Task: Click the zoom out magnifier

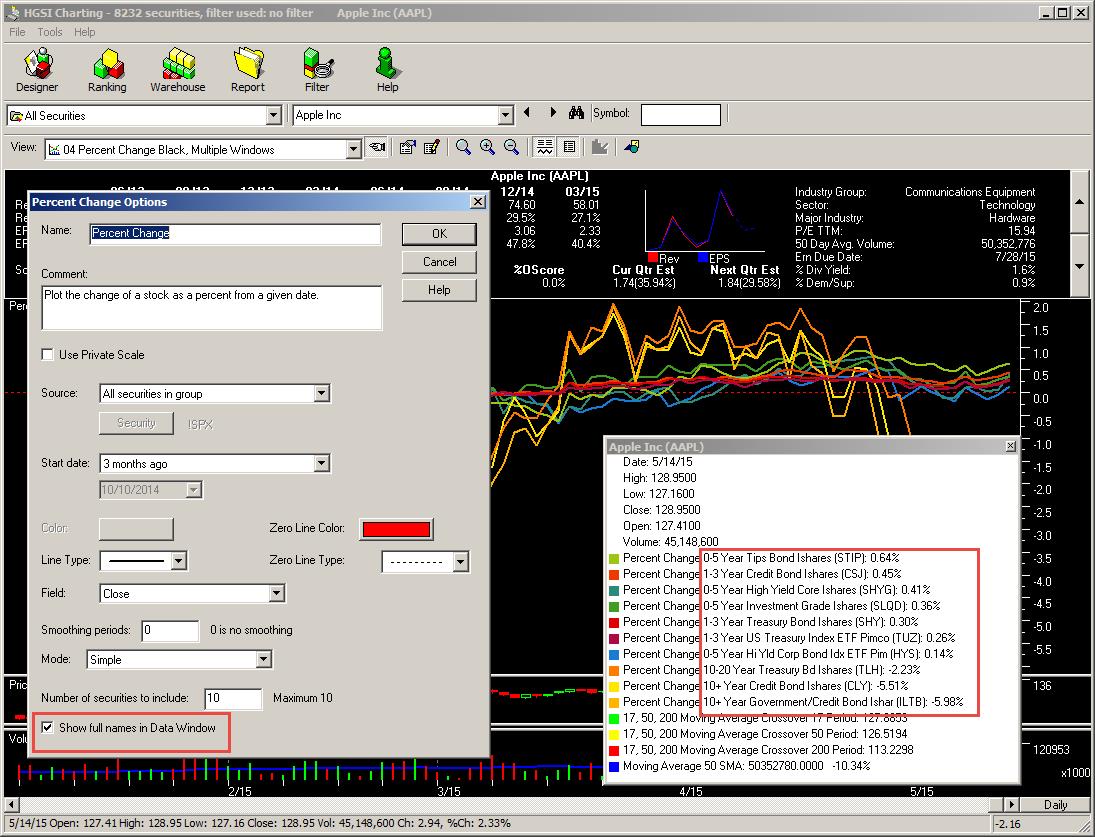Action: (511, 147)
